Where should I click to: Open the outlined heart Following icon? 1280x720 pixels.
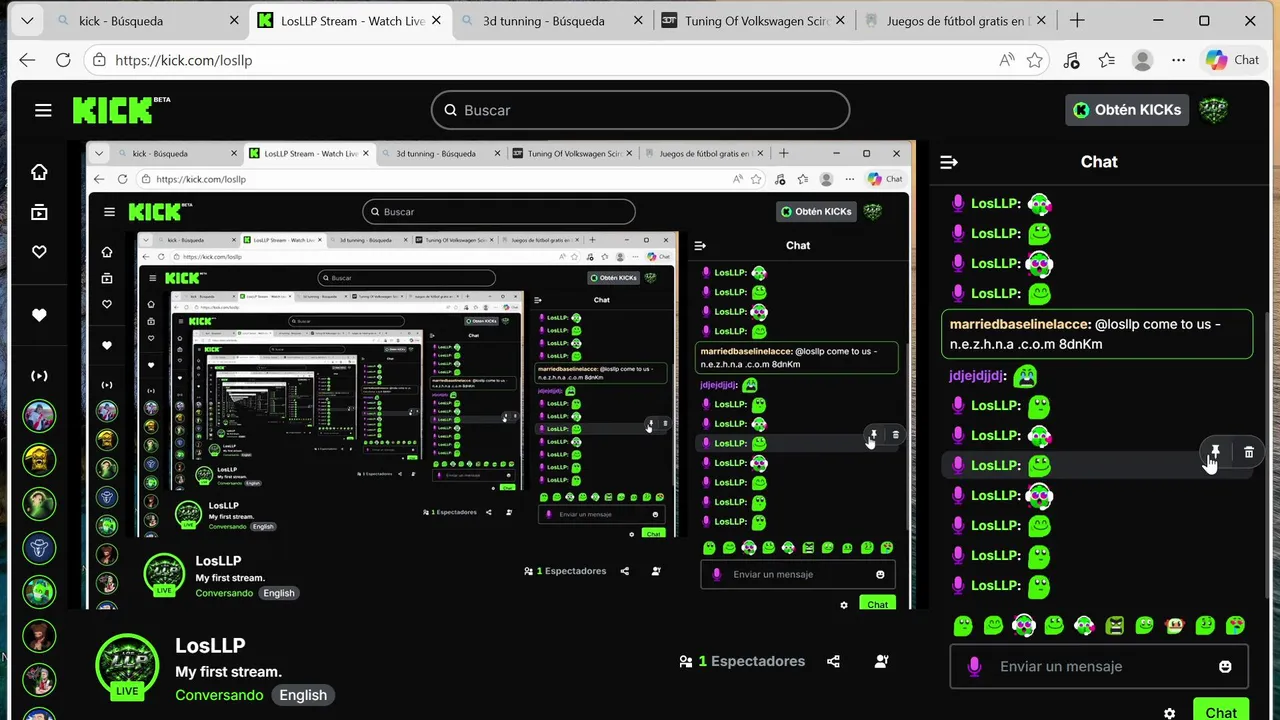39,252
